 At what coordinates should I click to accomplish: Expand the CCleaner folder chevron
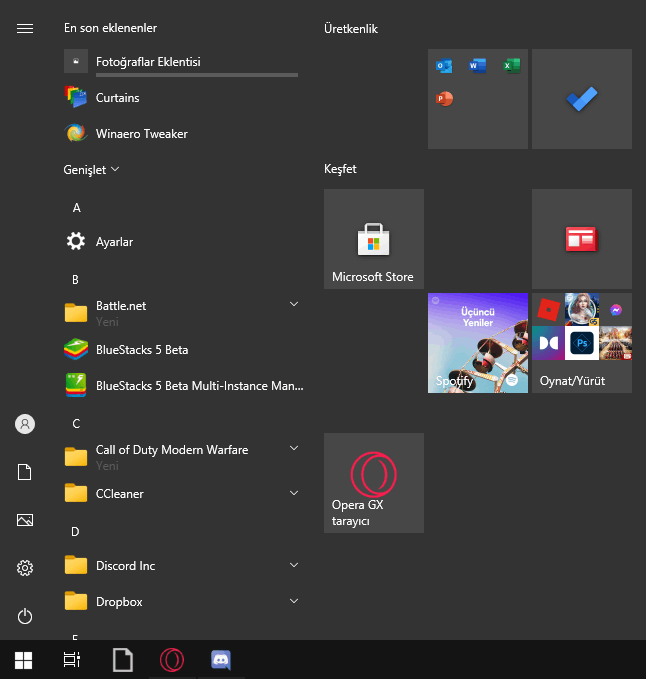[x=294, y=493]
